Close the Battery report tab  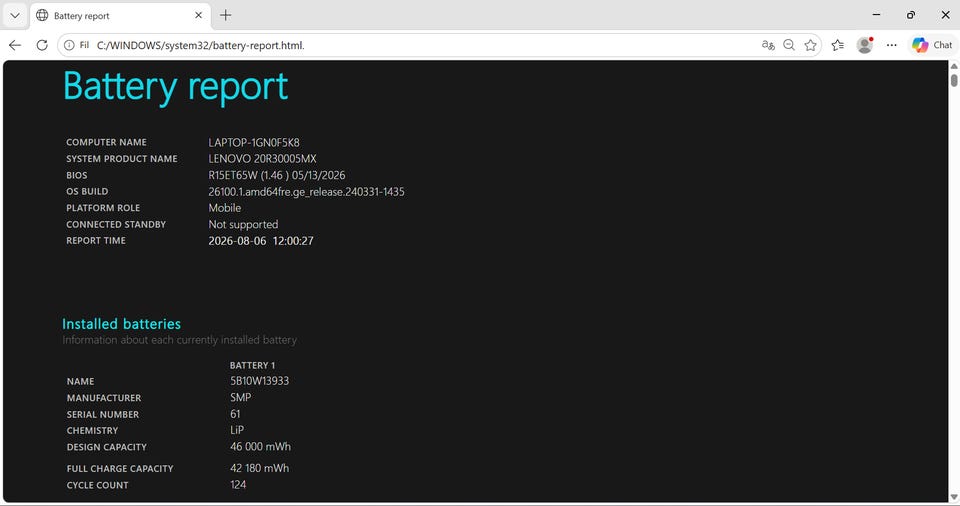pyautogui.click(x=198, y=15)
